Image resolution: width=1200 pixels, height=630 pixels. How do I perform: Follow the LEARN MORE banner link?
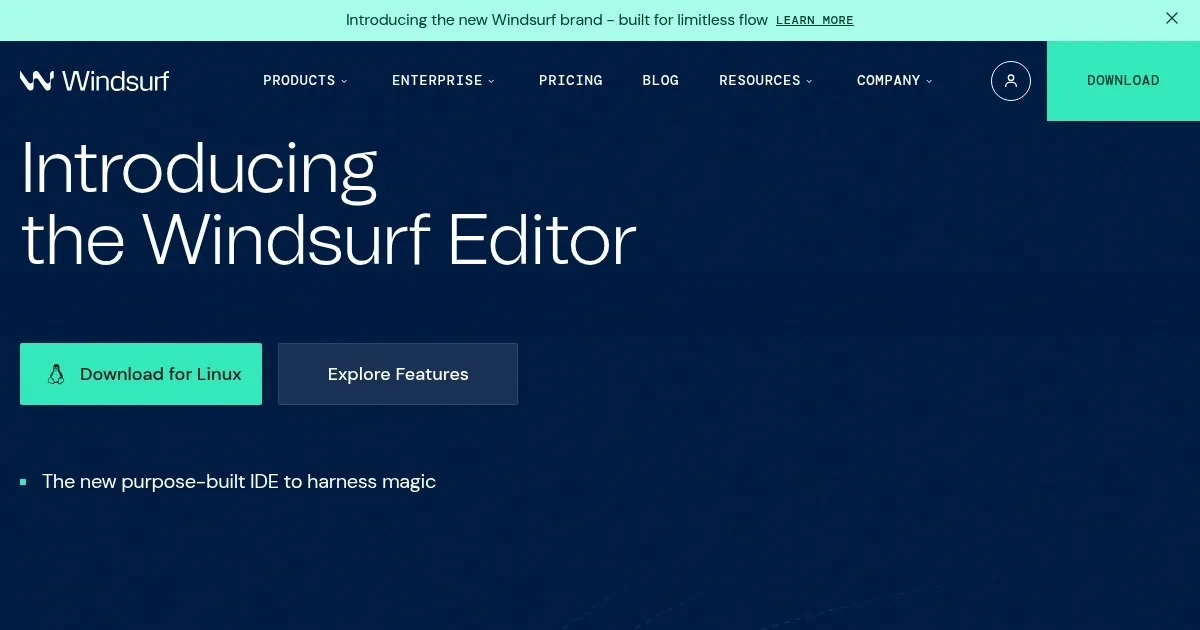814,20
